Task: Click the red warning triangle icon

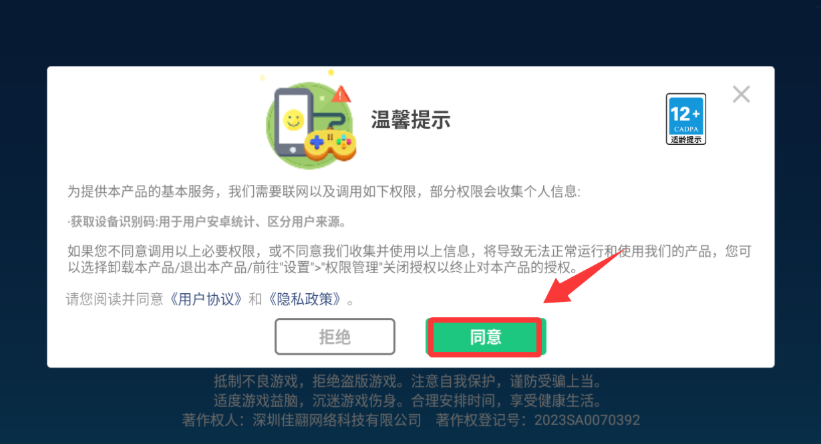Action: (x=340, y=94)
